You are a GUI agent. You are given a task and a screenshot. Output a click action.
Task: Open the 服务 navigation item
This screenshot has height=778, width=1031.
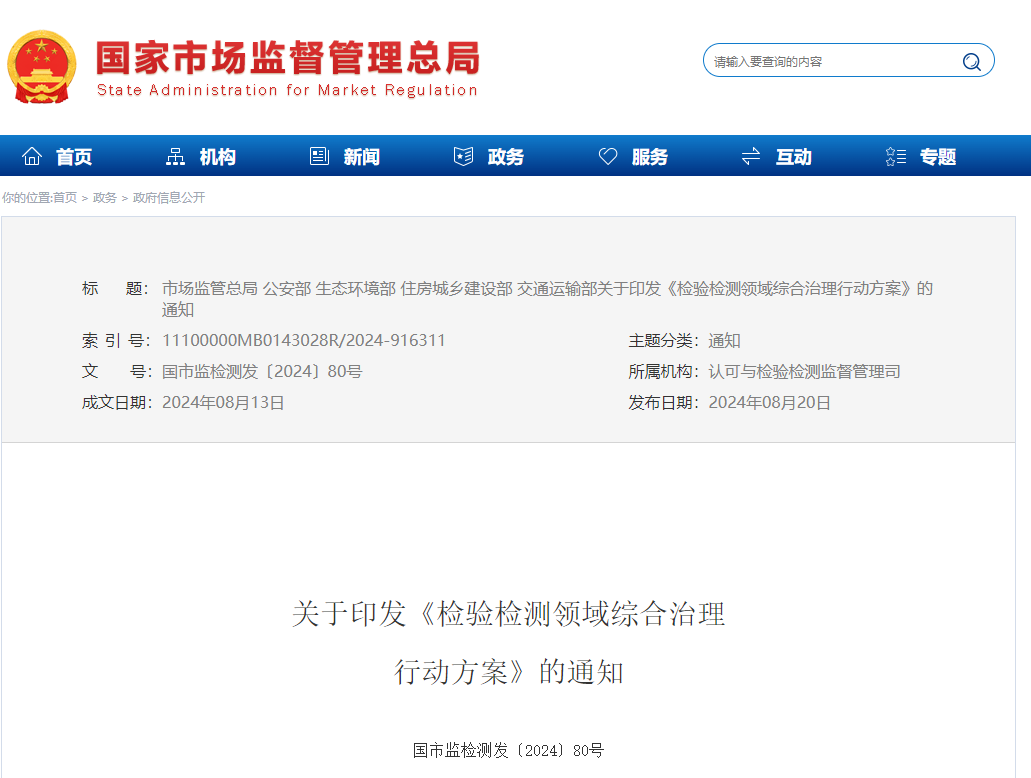click(649, 156)
